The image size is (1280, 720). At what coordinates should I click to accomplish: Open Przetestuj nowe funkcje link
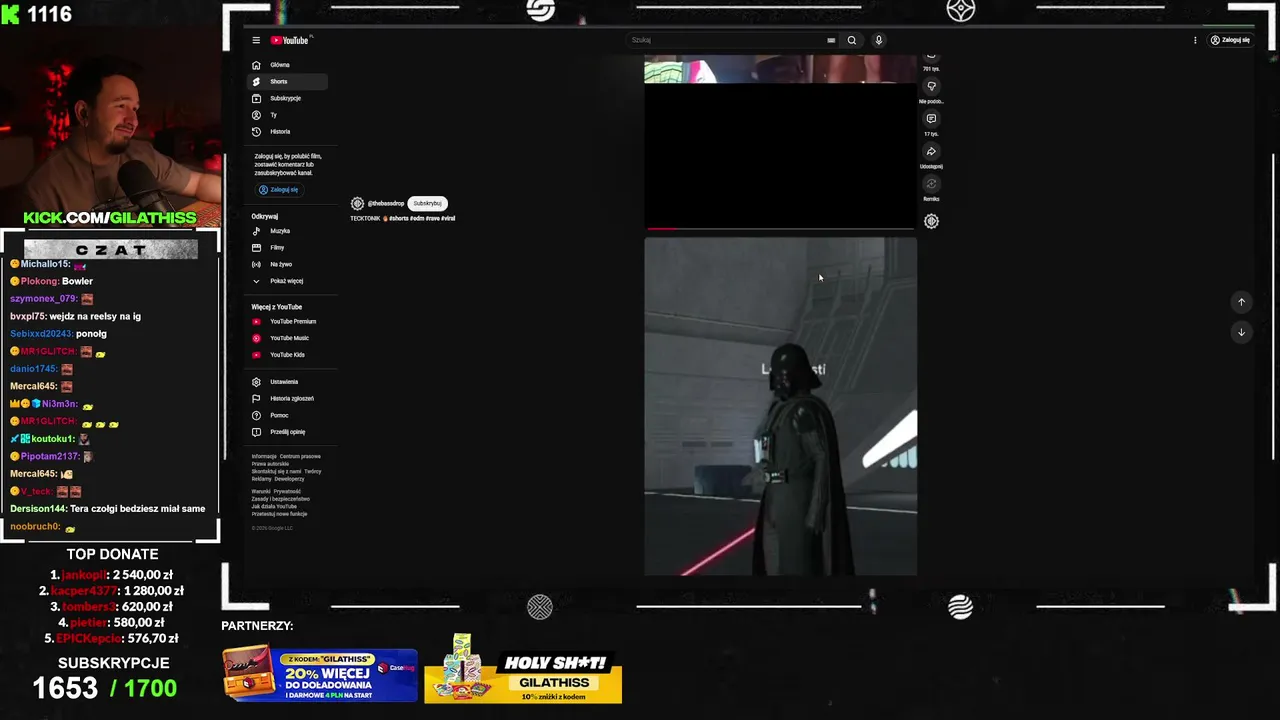coord(279,514)
